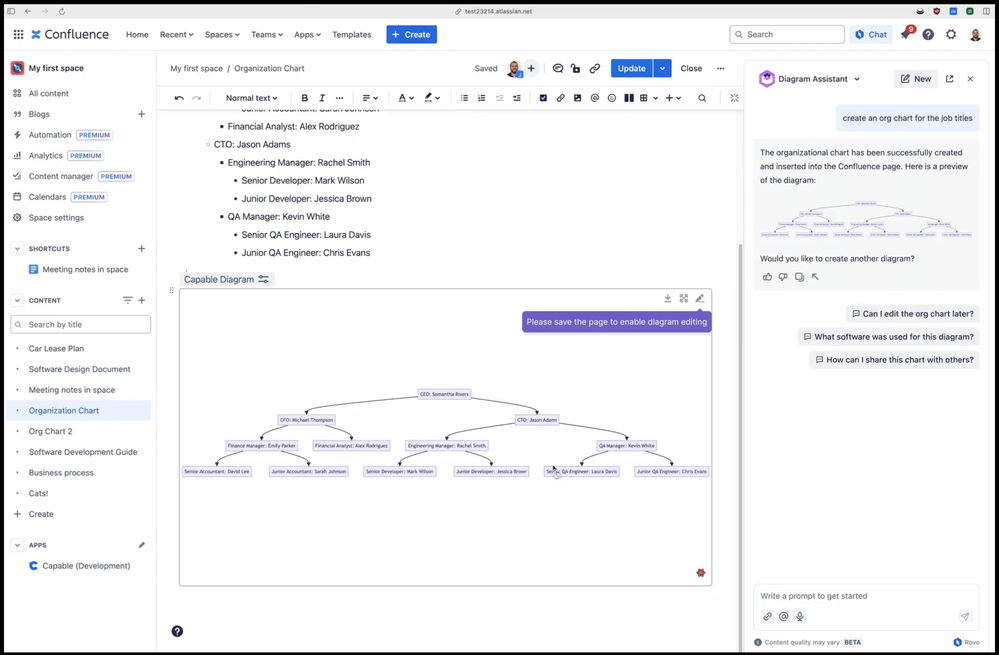This screenshot has width=999, height=655.
Task: Open find and replace search
Action: coord(702,98)
